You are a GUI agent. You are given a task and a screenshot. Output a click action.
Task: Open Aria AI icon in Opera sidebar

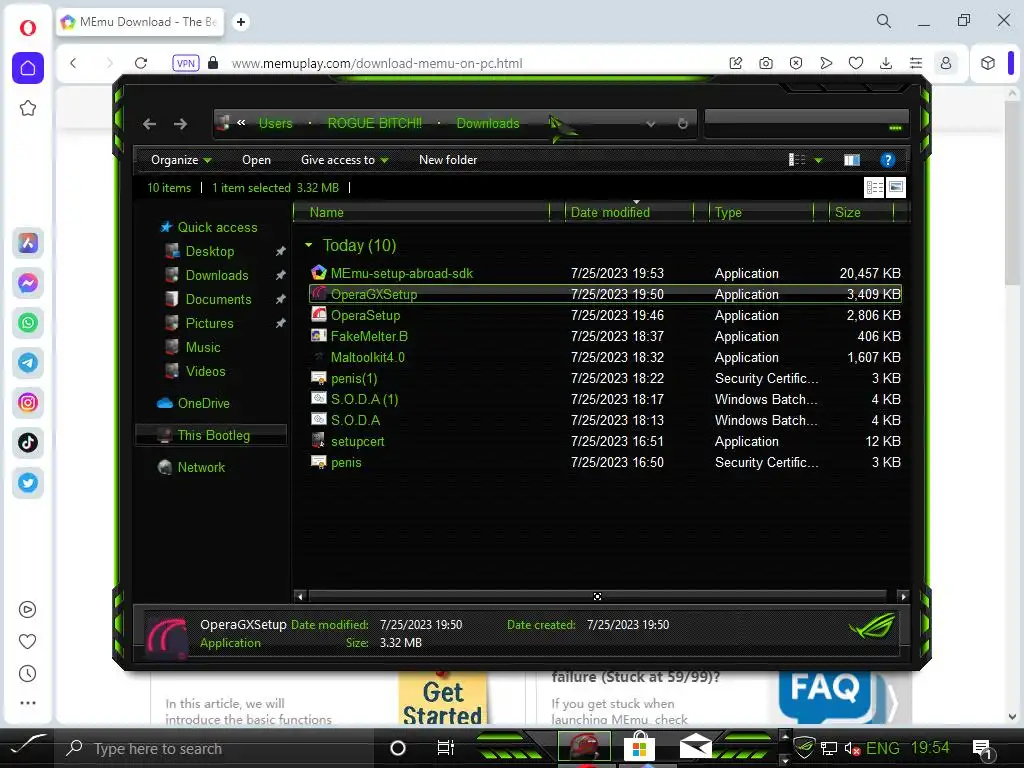tap(27, 243)
